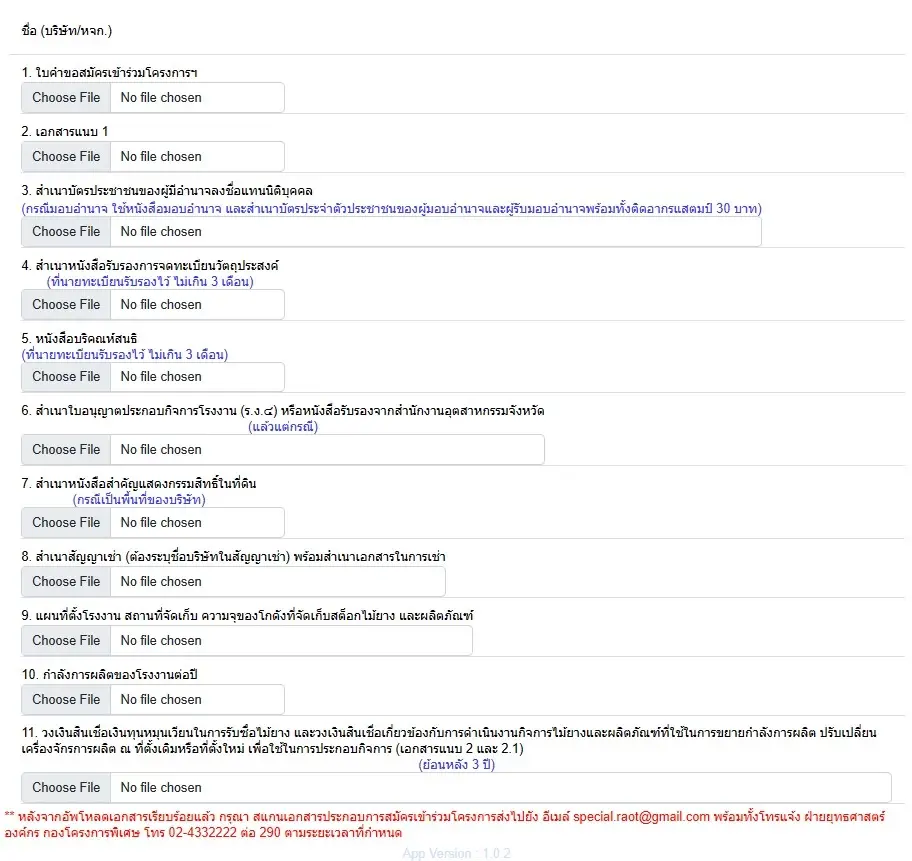Click Choose File for item 7 land title deed
This screenshot has width=912, height=861.
(x=66, y=522)
